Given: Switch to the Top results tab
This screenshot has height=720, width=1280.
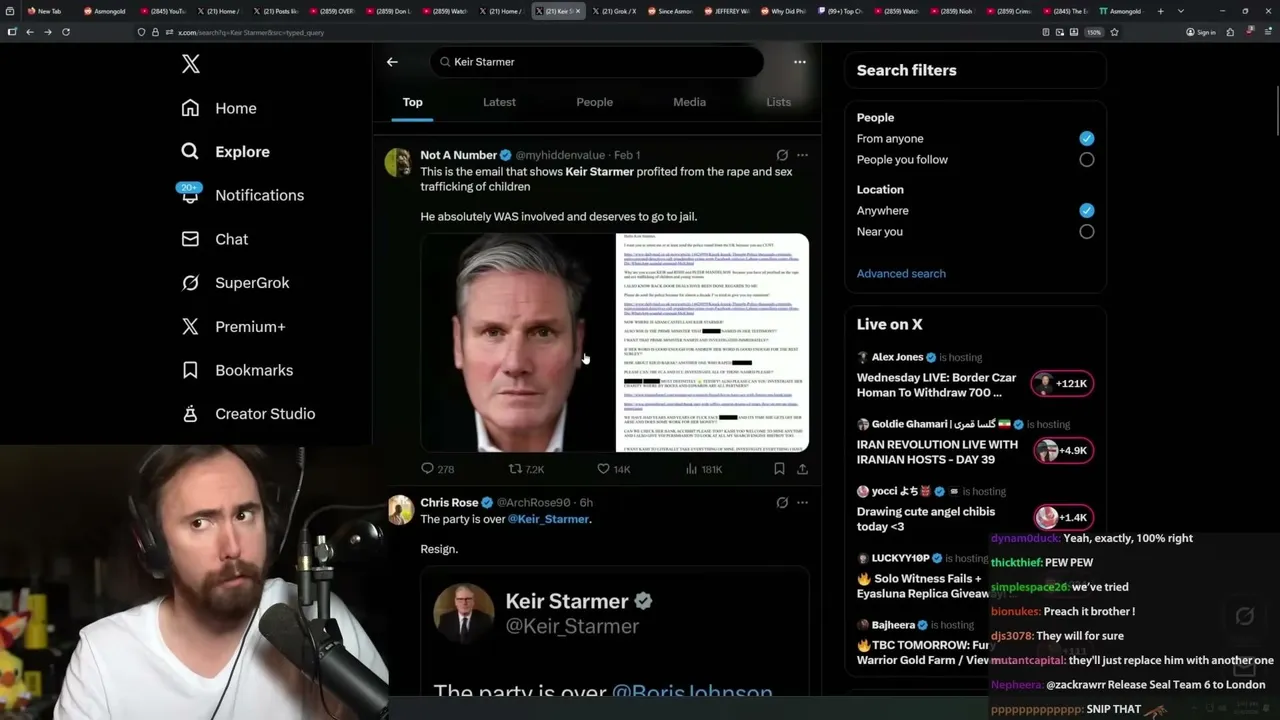Looking at the screenshot, I should click(413, 102).
